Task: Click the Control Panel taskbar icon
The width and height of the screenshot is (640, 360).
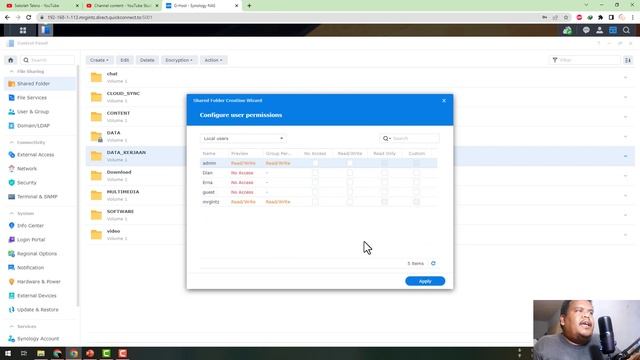Action: point(45,30)
